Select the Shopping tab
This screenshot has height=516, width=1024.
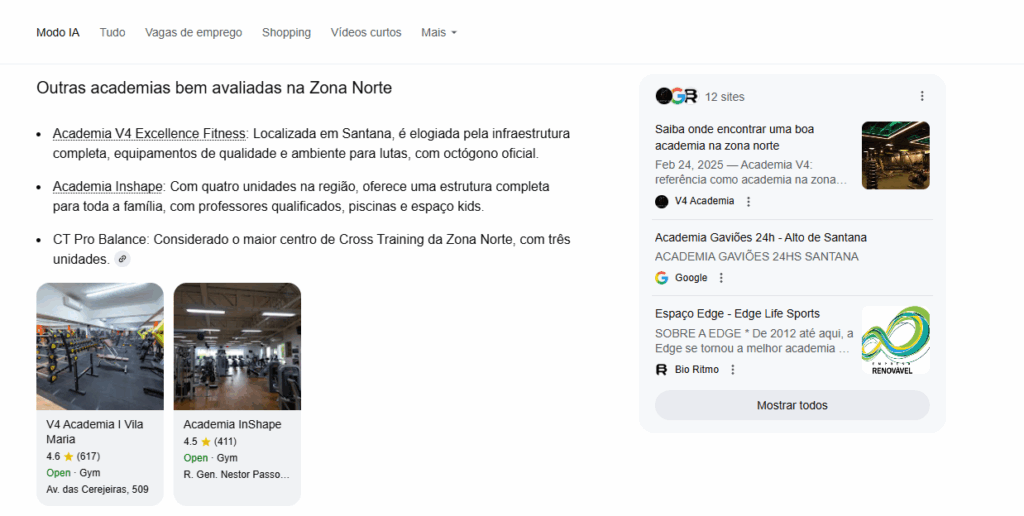click(x=286, y=33)
